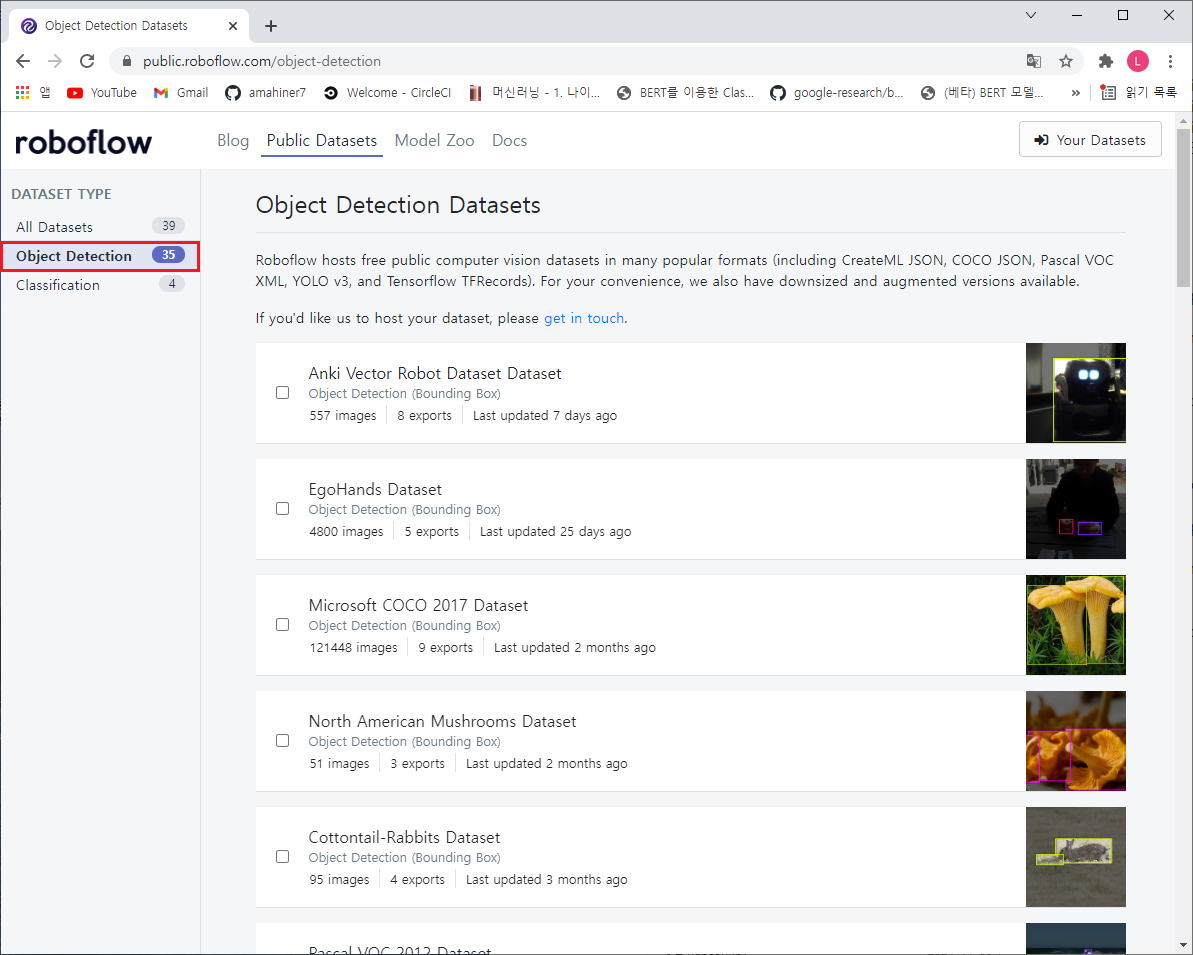Open the translate page icon
This screenshot has height=955, width=1193.
[x=1033, y=61]
